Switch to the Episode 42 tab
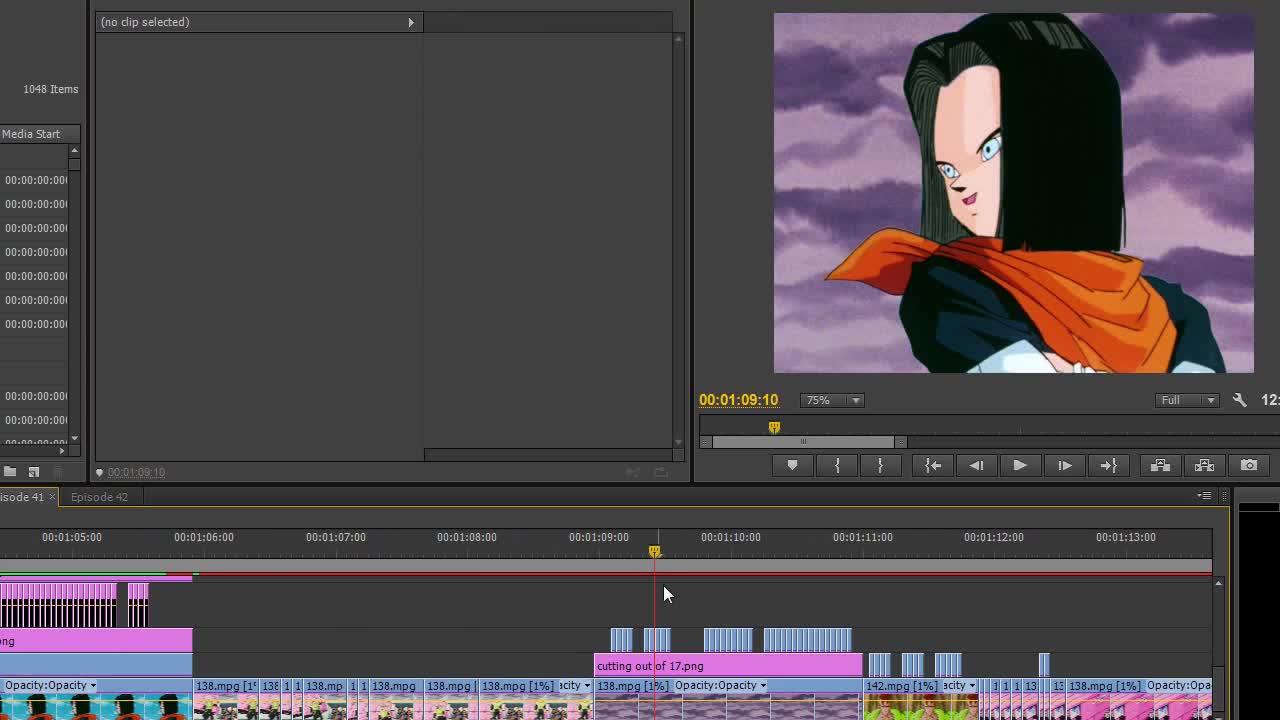This screenshot has width=1280, height=720. (x=99, y=497)
